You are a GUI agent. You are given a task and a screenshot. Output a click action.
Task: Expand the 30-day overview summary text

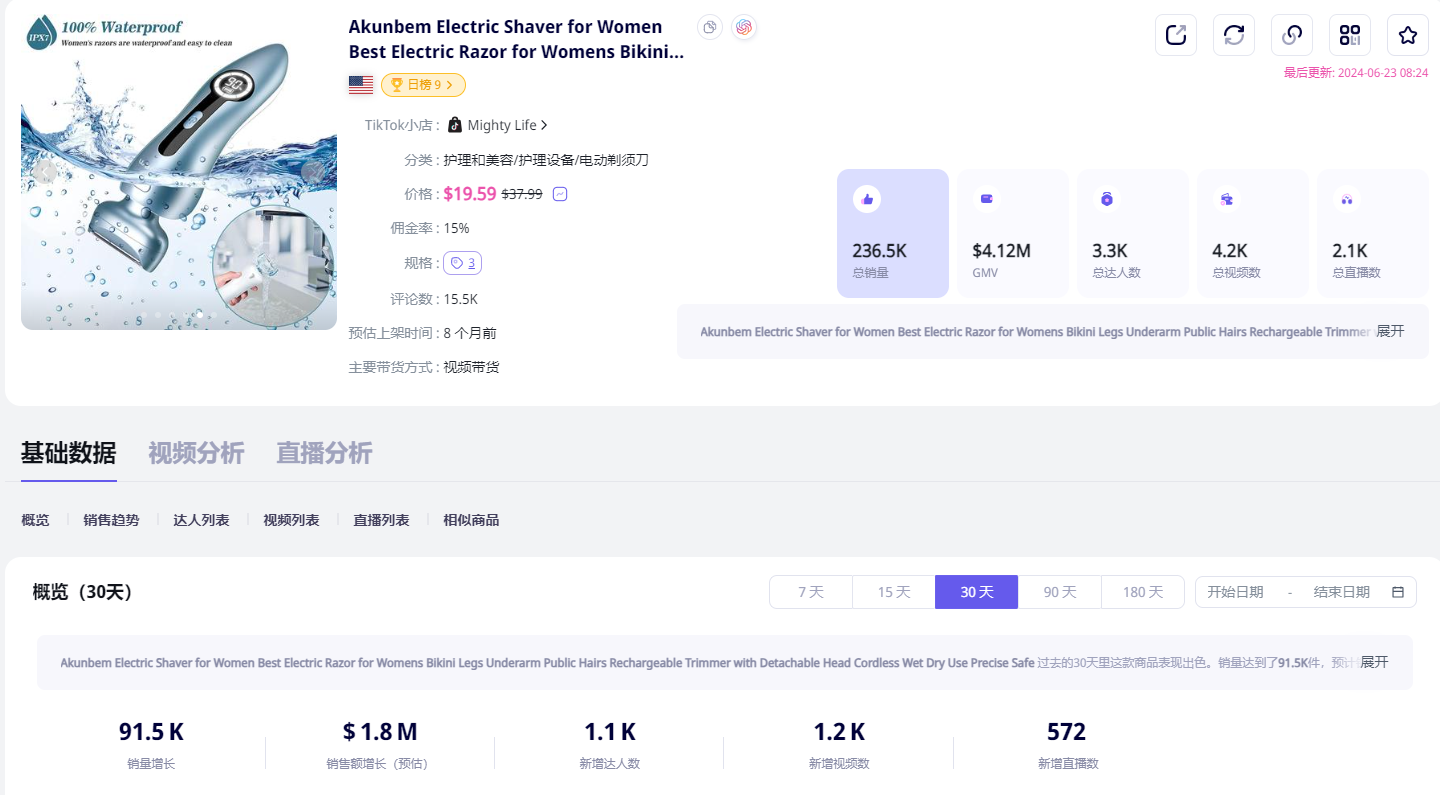coord(1374,662)
